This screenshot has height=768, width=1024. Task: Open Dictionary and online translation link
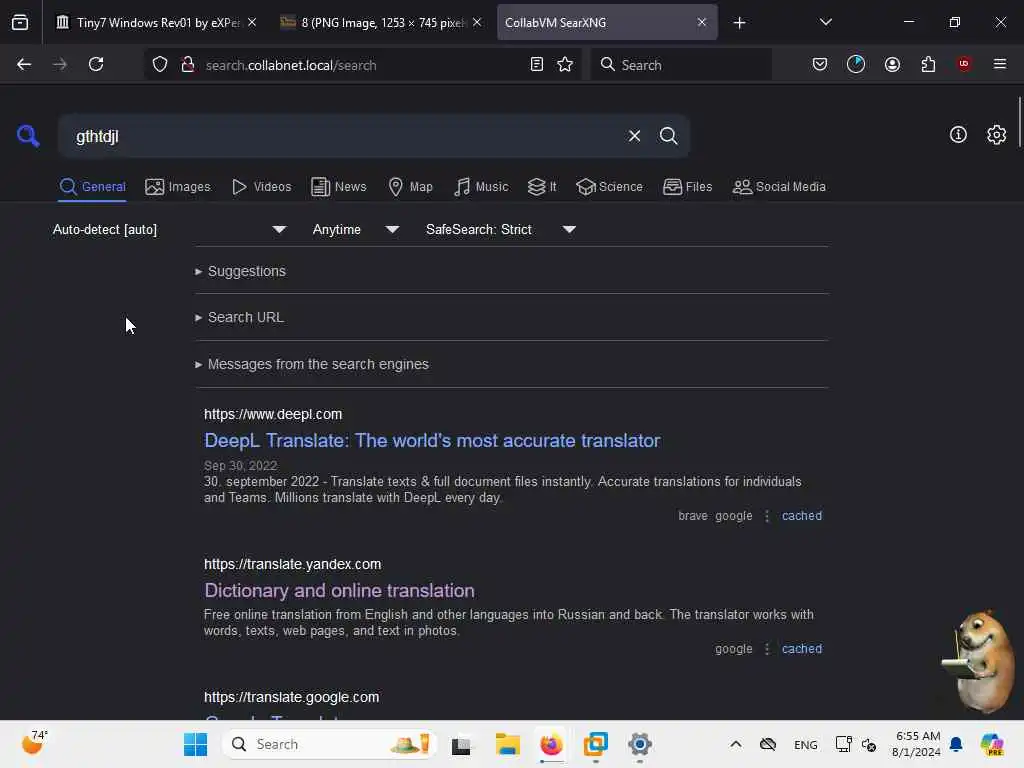click(339, 590)
